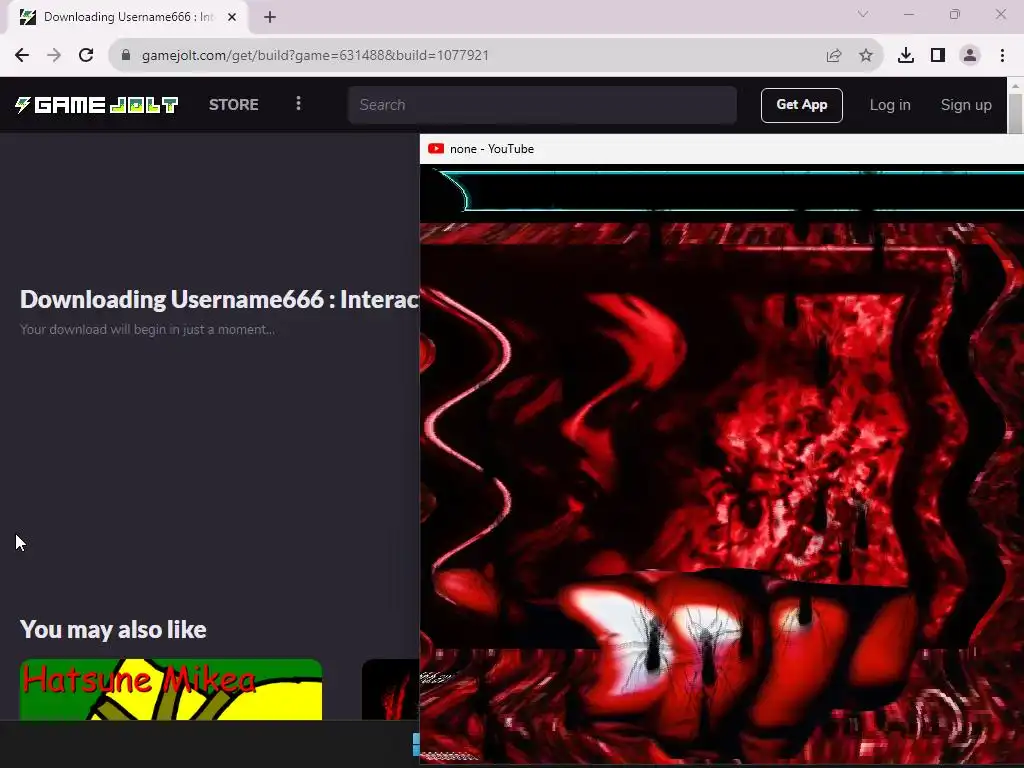Click the address bar URL
Viewport: 1024px width, 768px height.
pos(315,56)
